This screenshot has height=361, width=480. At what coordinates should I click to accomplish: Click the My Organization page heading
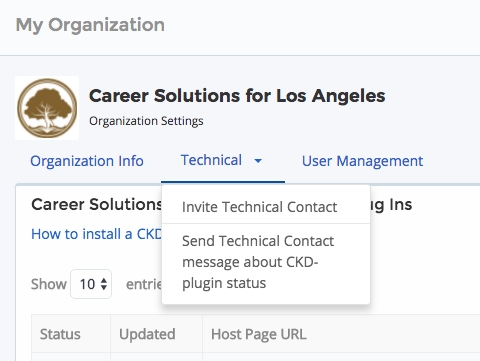[x=90, y=25]
